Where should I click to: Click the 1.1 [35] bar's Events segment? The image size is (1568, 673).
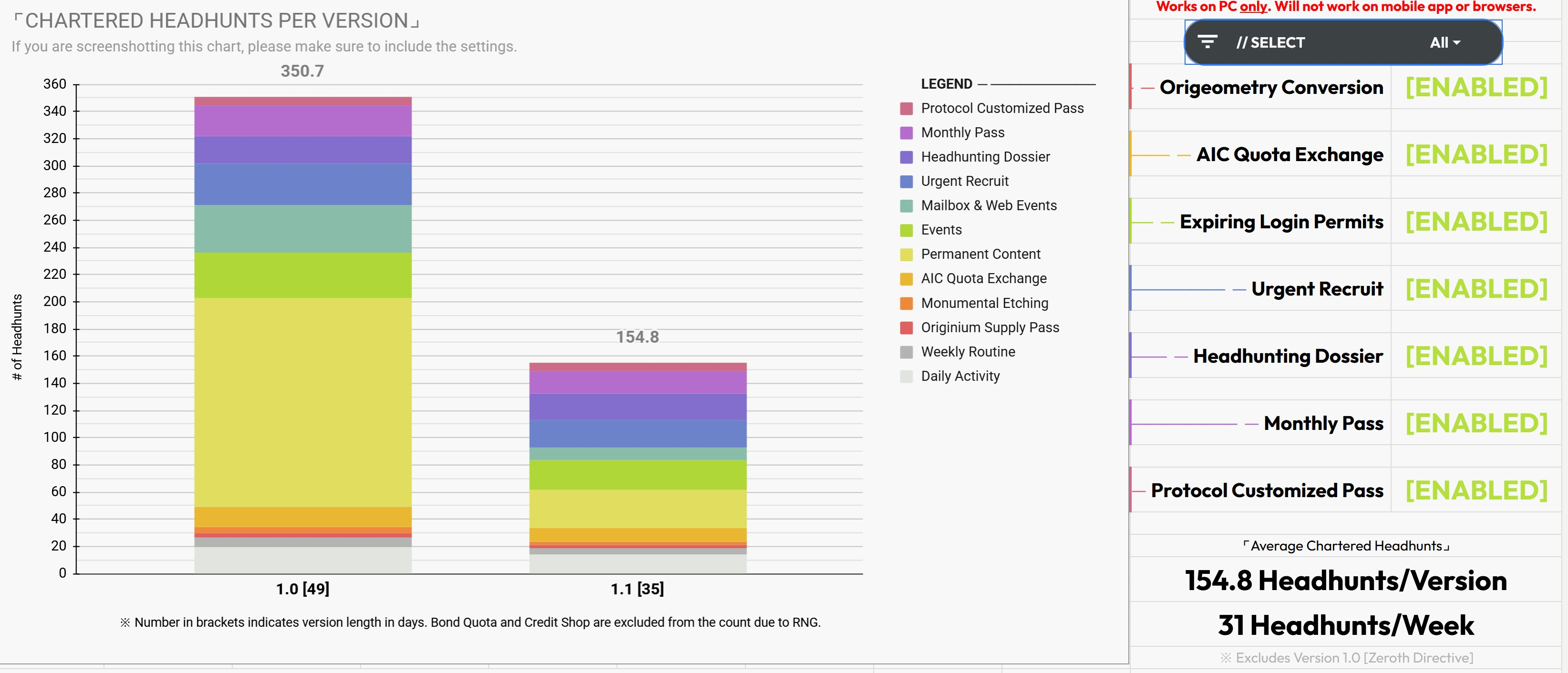(x=637, y=475)
